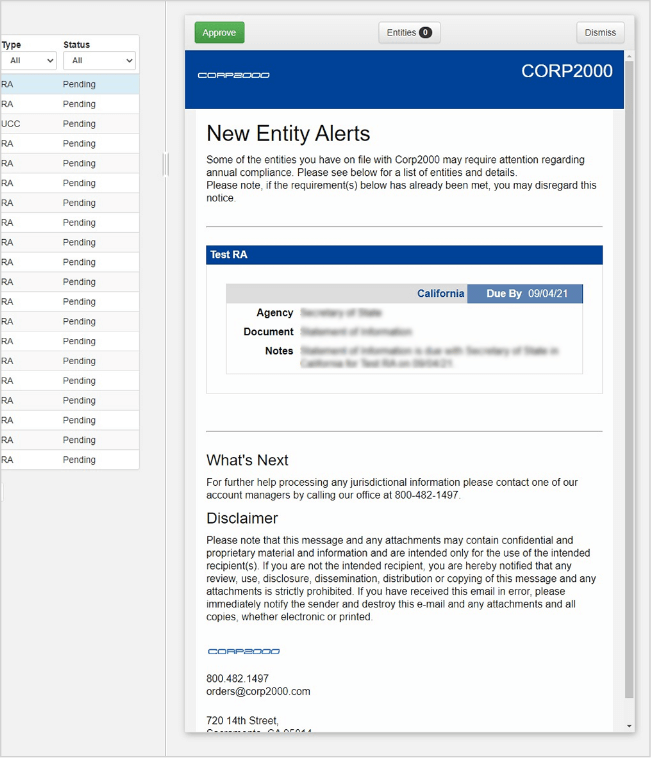This screenshot has height=758, width=651.
Task: Click the California state label
Action: pyautogui.click(x=440, y=293)
